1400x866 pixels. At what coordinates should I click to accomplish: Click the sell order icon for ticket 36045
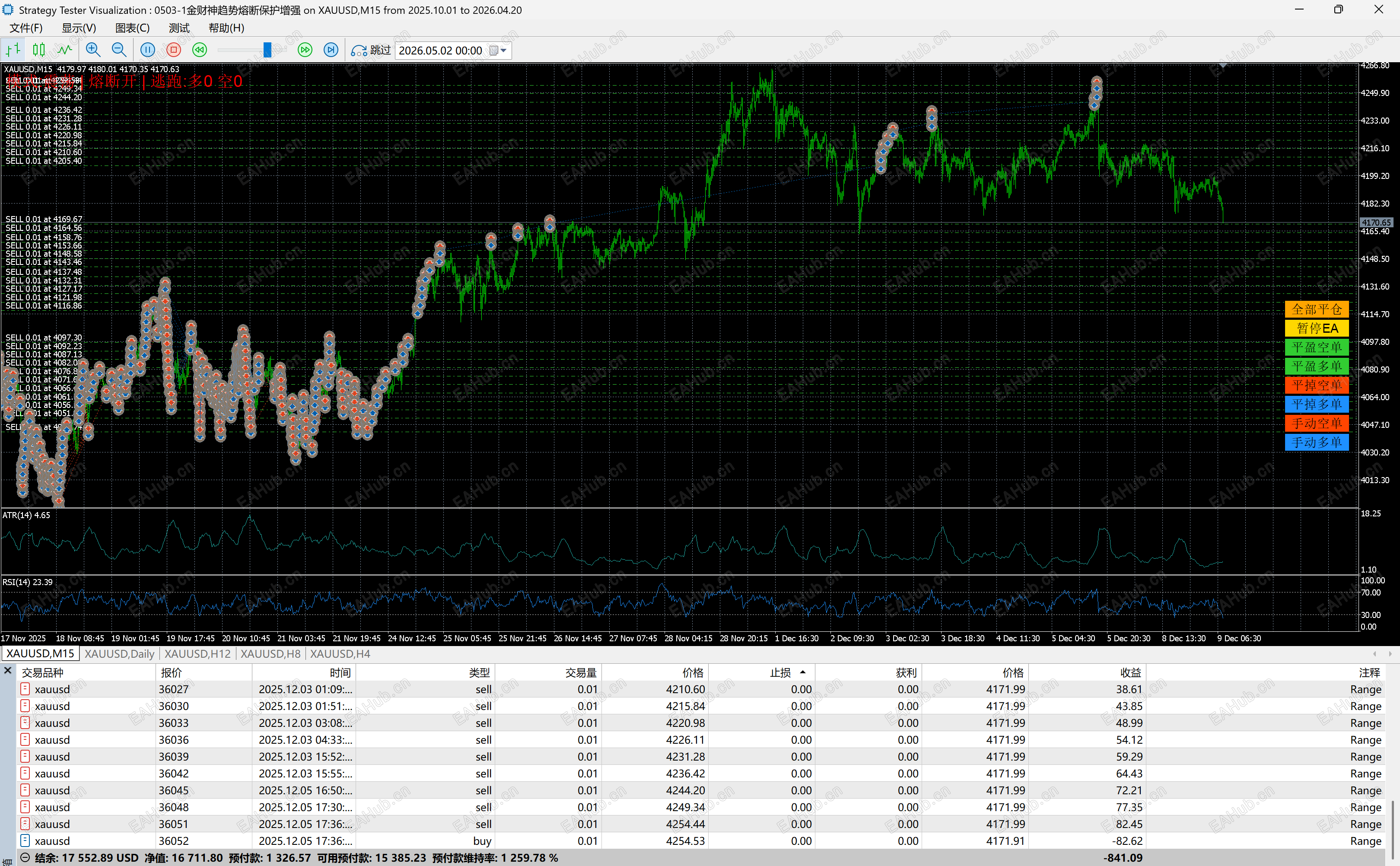tap(25, 790)
